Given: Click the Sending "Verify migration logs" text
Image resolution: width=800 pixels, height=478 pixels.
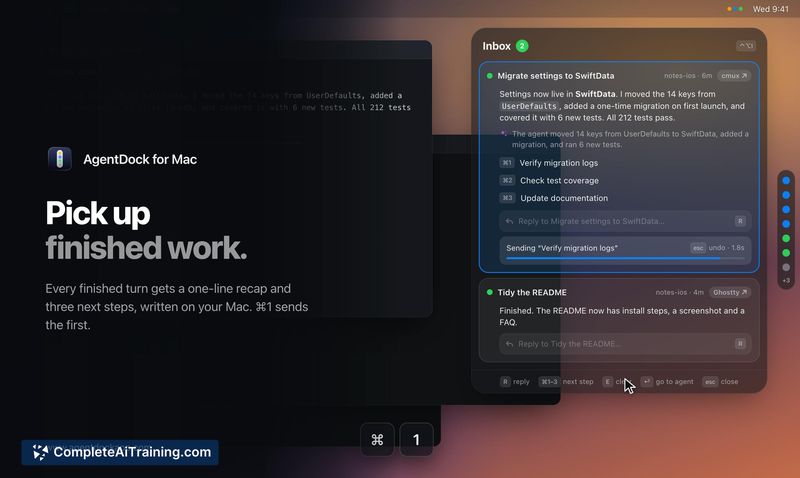Looking at the screenshot, I should click(562, 248).
